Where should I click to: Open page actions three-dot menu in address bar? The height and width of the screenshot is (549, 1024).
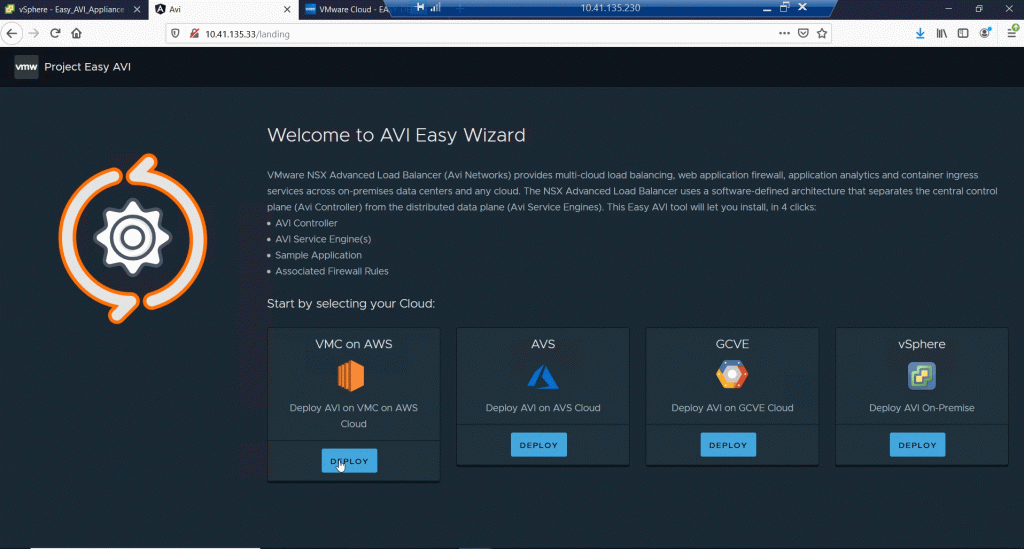point(784,33)
